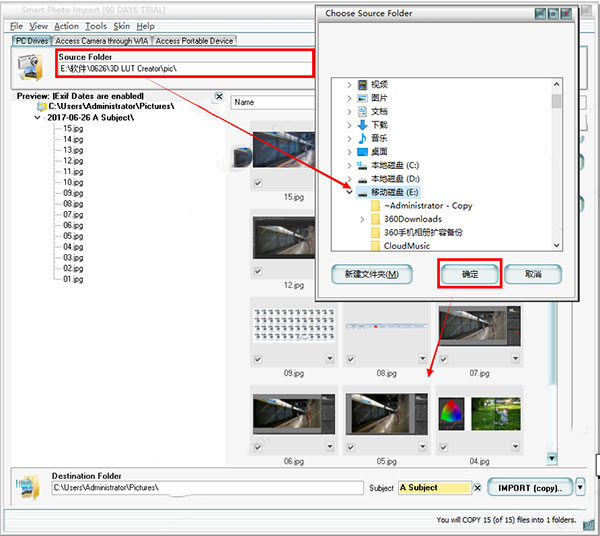Click the camera source folder icon
The width and height of the screenshot is (600, 536).
pos(29,67)
